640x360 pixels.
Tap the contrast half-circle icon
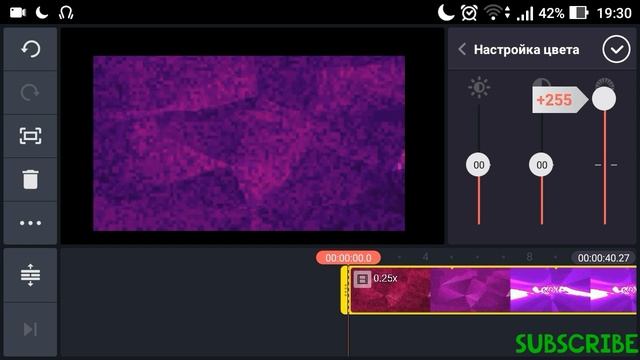tap(542, 82)
